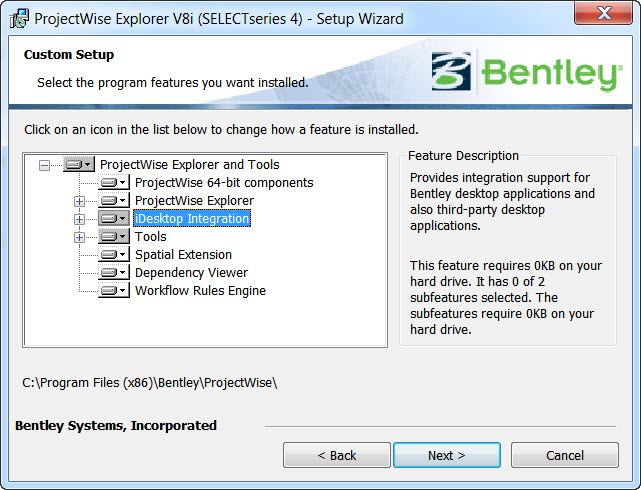Screen dimensions: 641x490
Task: Expand the Tools tree node
Action: pyautogui.click(x=80, y=237)
